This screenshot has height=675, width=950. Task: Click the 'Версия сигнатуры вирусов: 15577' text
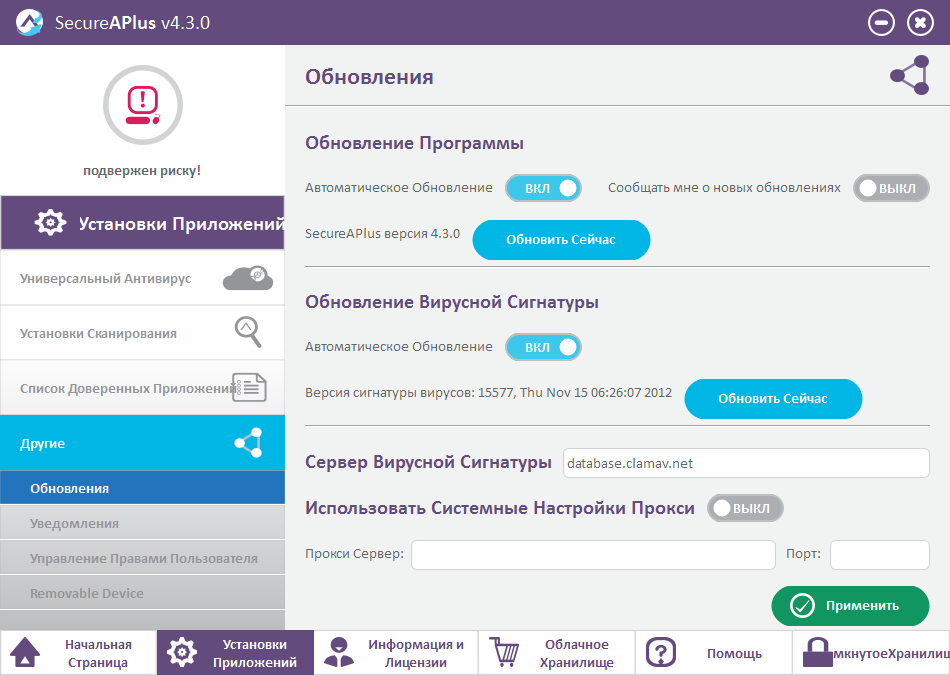coord(488,393)
